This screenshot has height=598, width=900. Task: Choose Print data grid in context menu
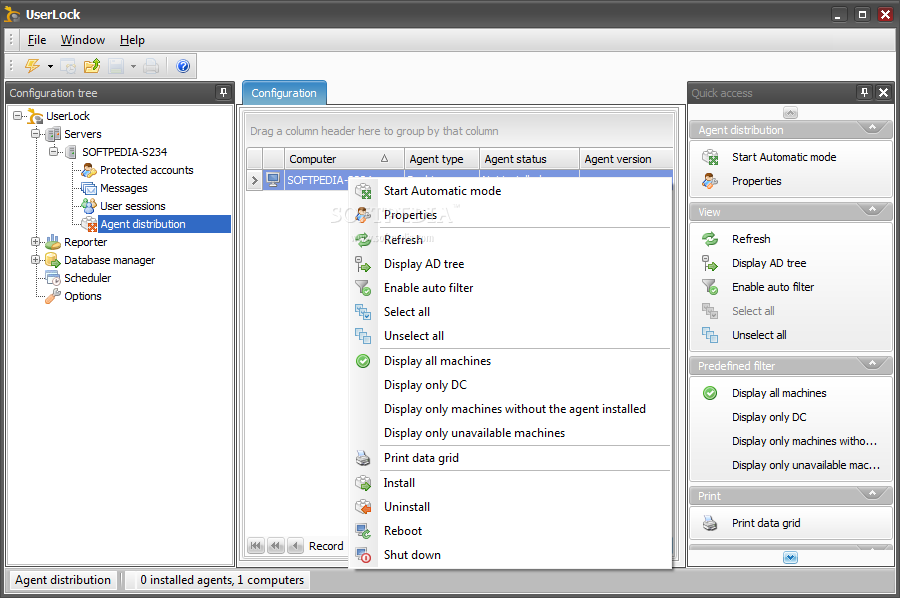(510, 457)
